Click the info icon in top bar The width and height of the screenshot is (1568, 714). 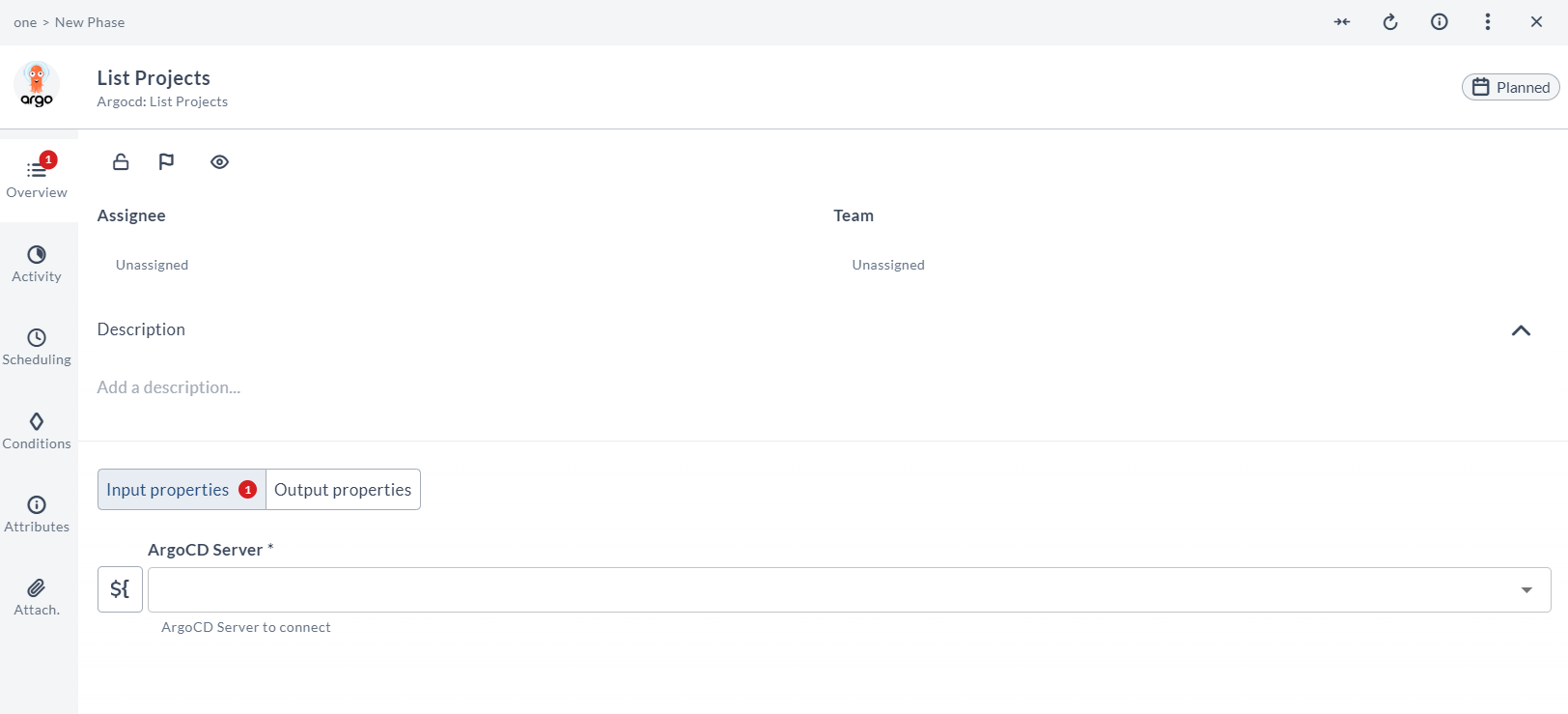[x=1439, y=22]
